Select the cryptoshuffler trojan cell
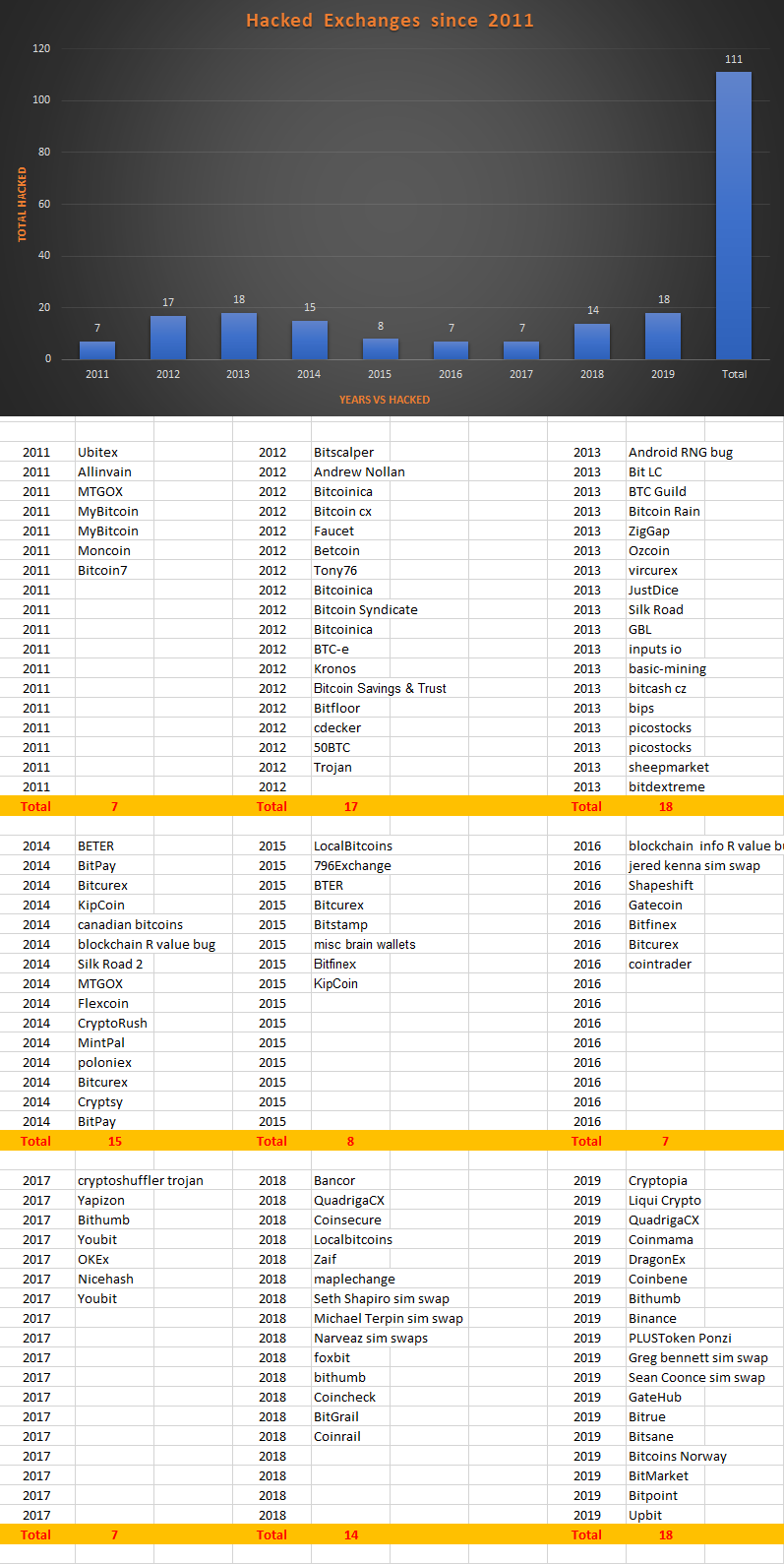The image size is (784, 1564). pyautogui.click(x=141, y=1180)
